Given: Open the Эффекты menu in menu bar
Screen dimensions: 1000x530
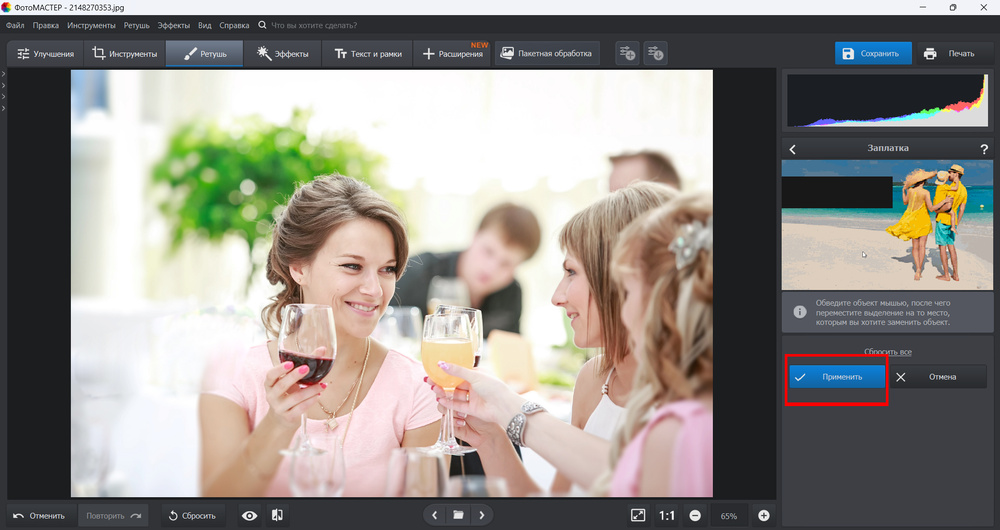Looking at the screenshot, I should pos(174,24).
